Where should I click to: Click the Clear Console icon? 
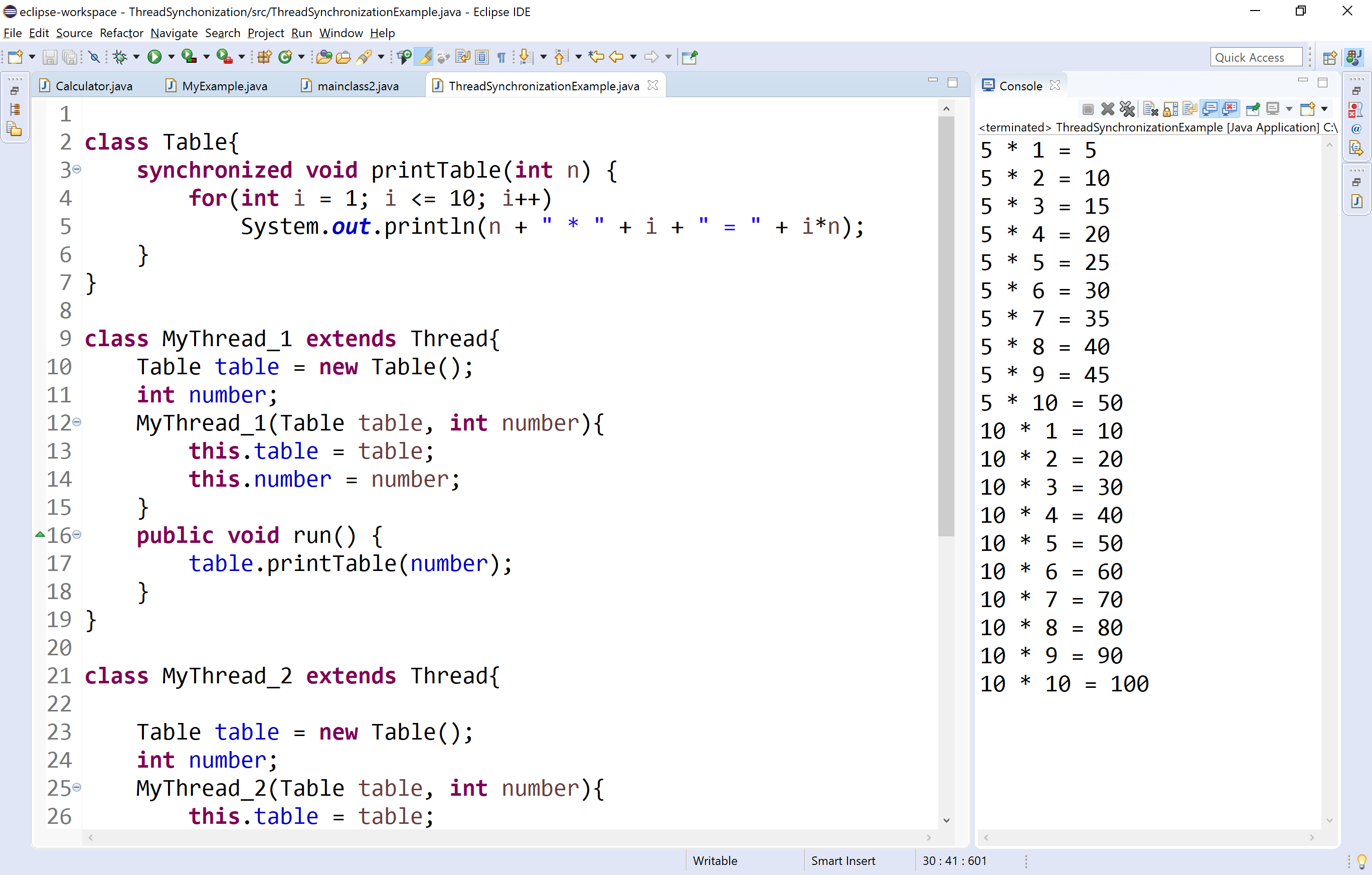pyautogui.click(x=1150, y=108)
